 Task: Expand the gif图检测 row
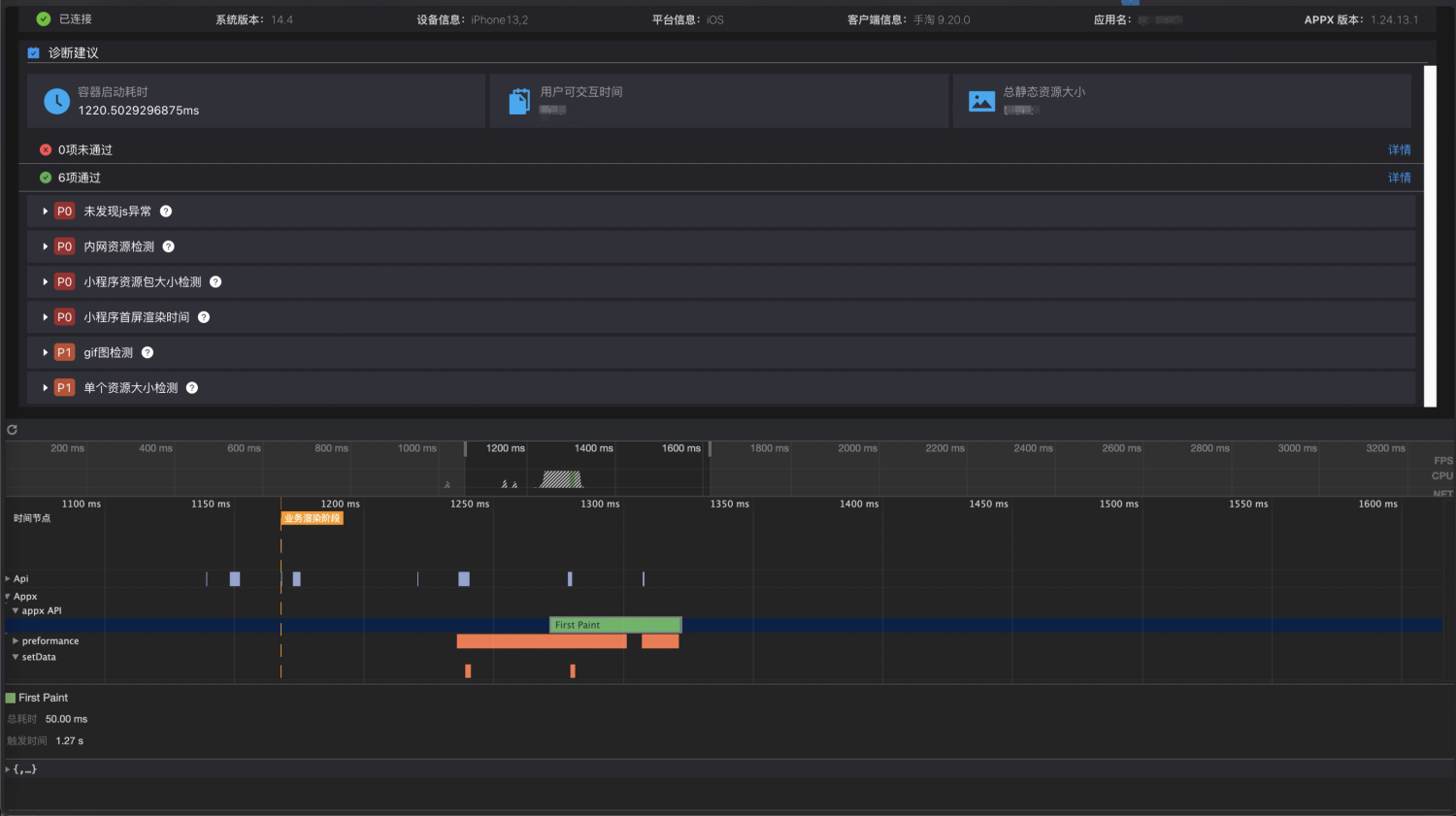[x=46, y=352]
